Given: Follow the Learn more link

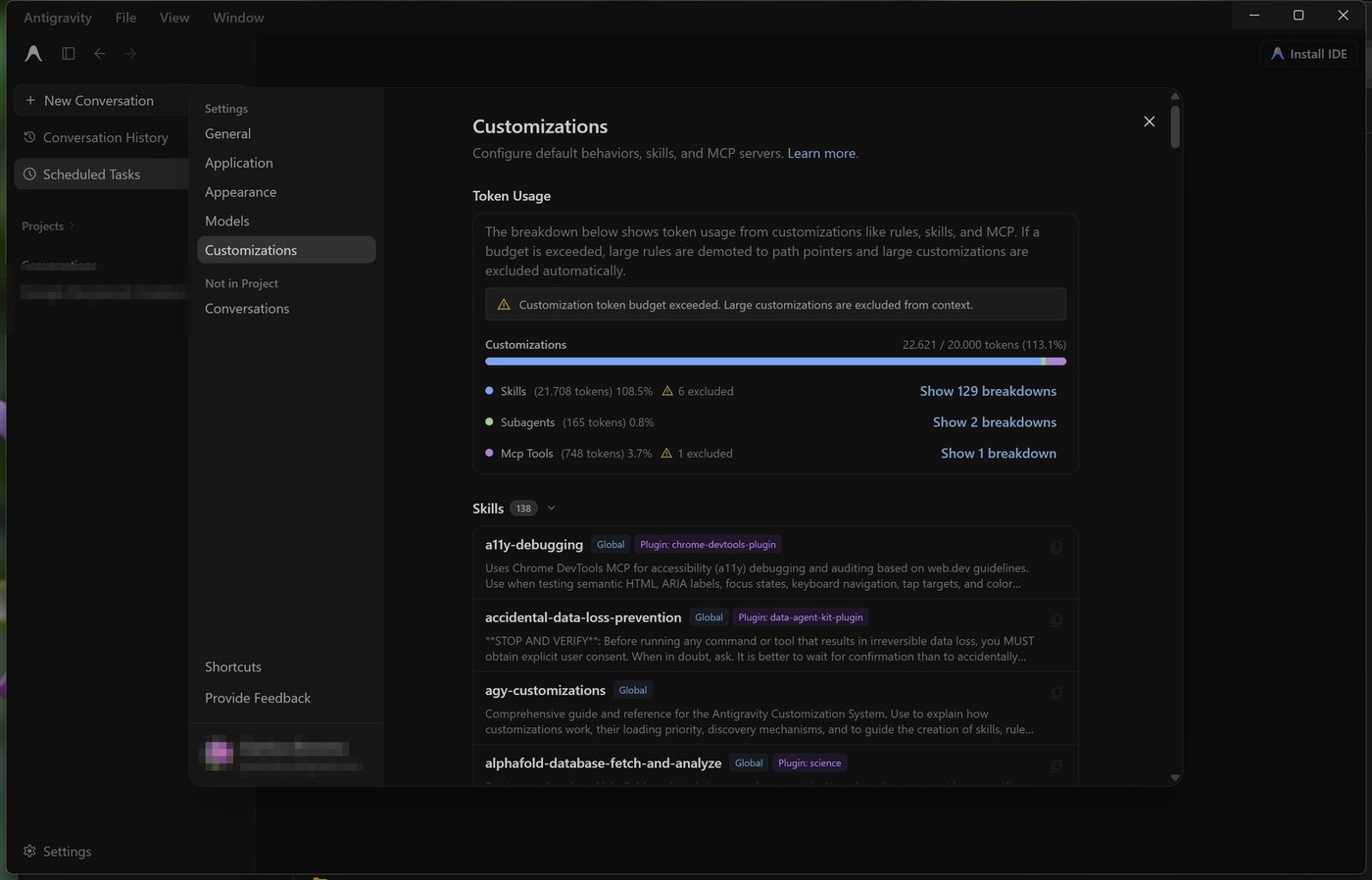Looking at the screenshot, I should pos(821,154).
